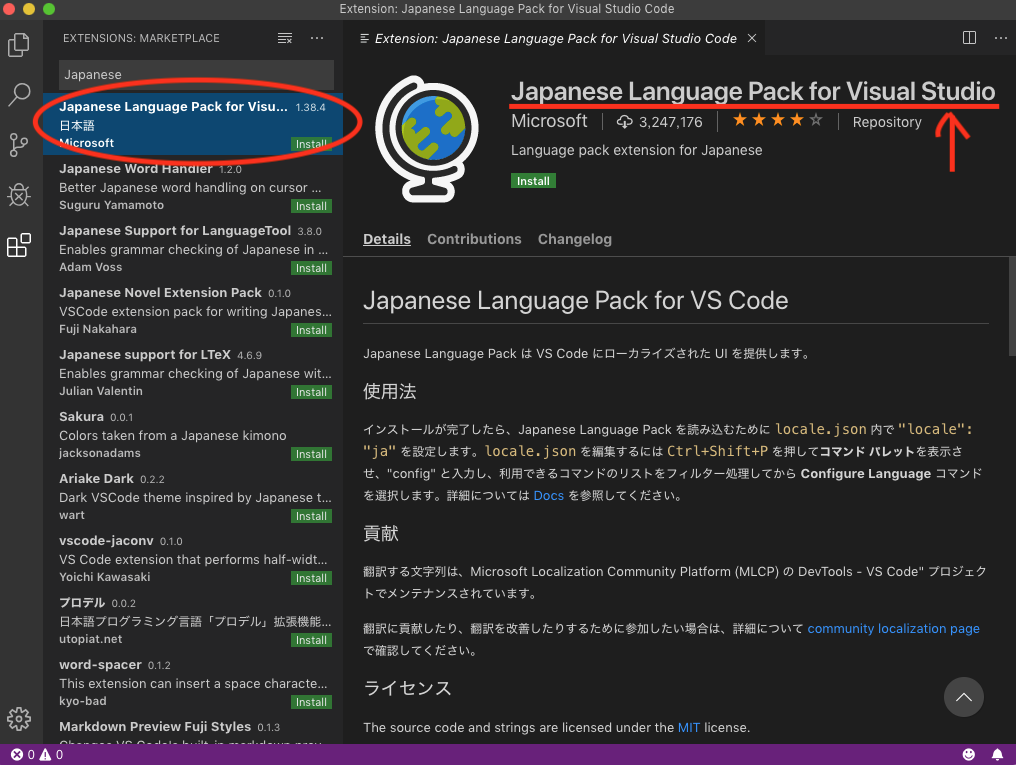Install Japanese Language Pack from the list
The image size is (1016, 765).
click(311, 144)
